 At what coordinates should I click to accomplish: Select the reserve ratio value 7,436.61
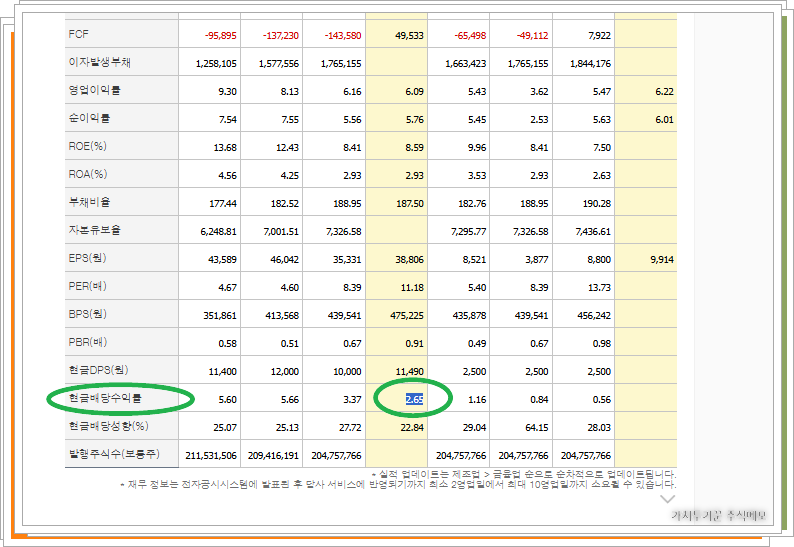[593, 231]
